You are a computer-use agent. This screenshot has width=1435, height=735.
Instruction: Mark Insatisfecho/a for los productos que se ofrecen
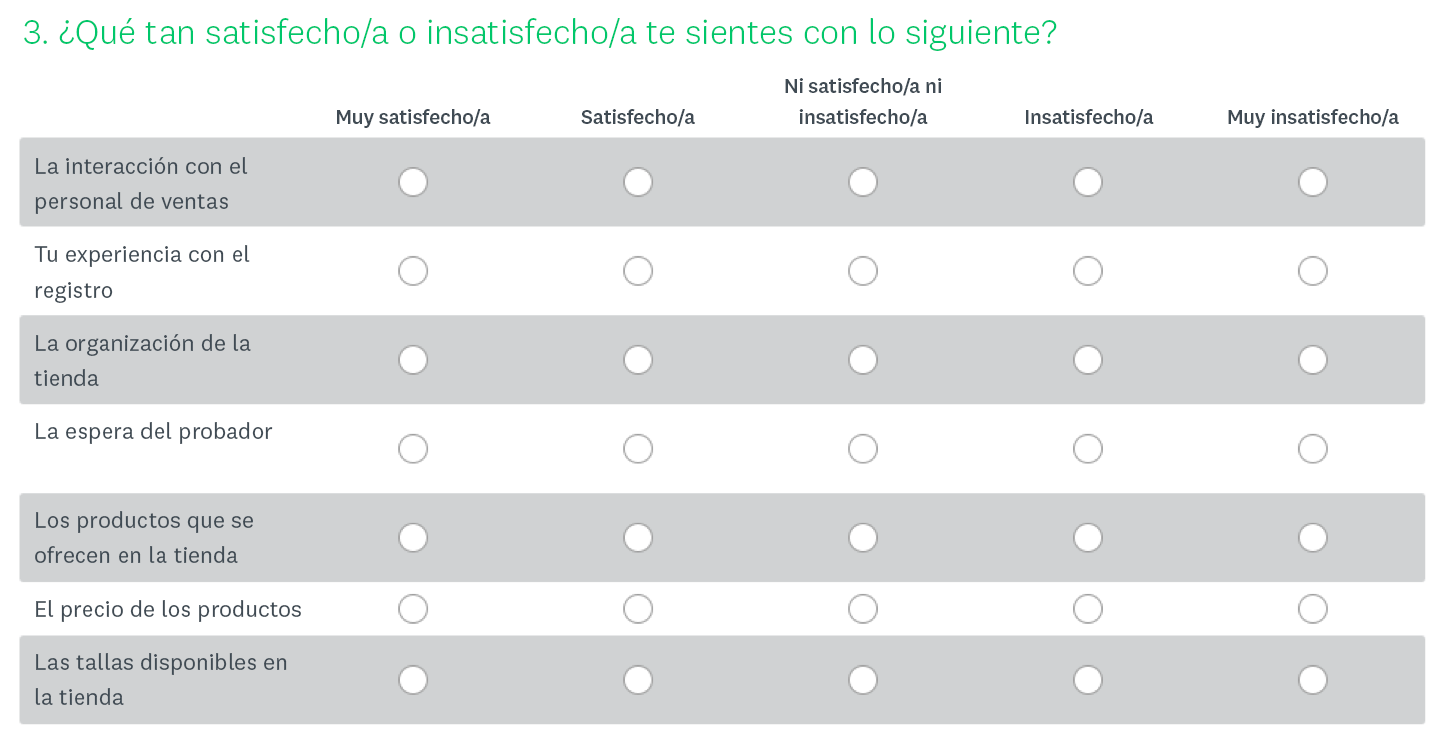click(x=1088, y=537)
